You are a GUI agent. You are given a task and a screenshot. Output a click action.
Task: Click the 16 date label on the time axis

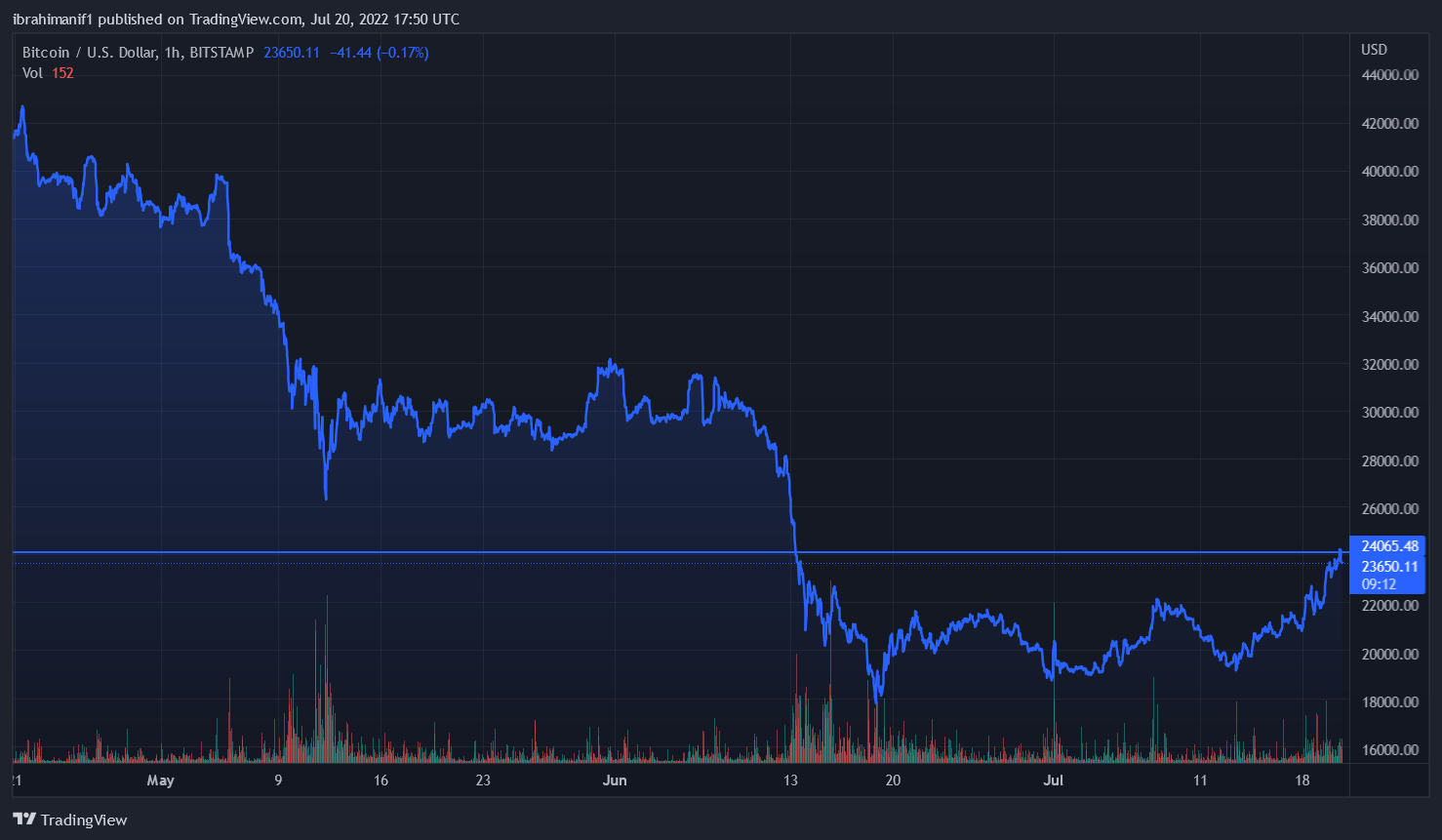point(381,780)
